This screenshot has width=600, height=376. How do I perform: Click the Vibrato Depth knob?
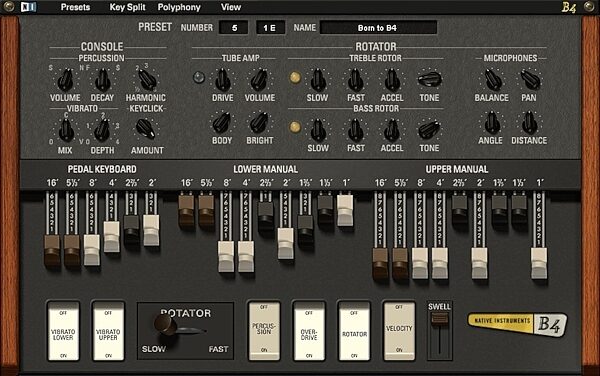(102, 129)
